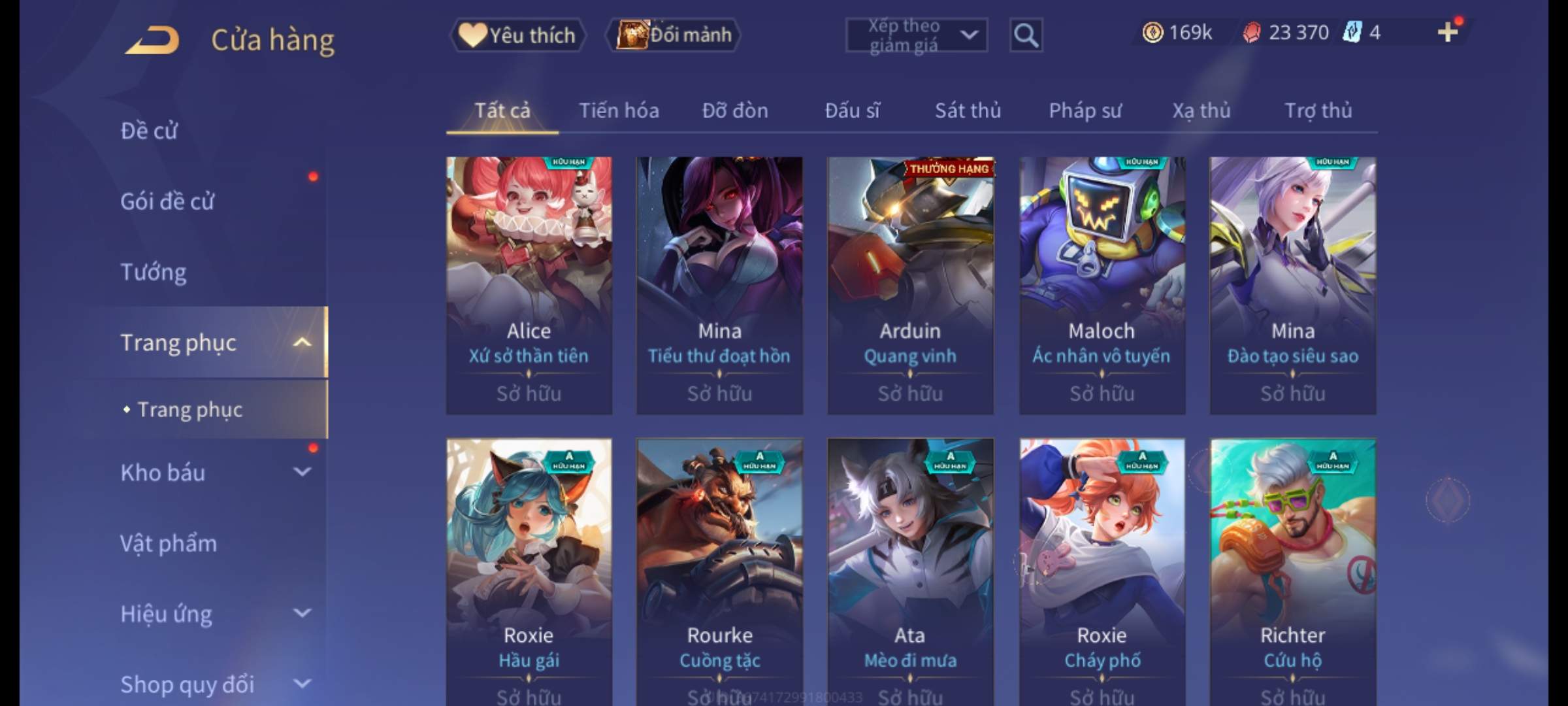This screenshot has height=706, width=1568.
Task: Switch to the Sát thủ tab
Action: pyautogui.click(x=968, y=110)
